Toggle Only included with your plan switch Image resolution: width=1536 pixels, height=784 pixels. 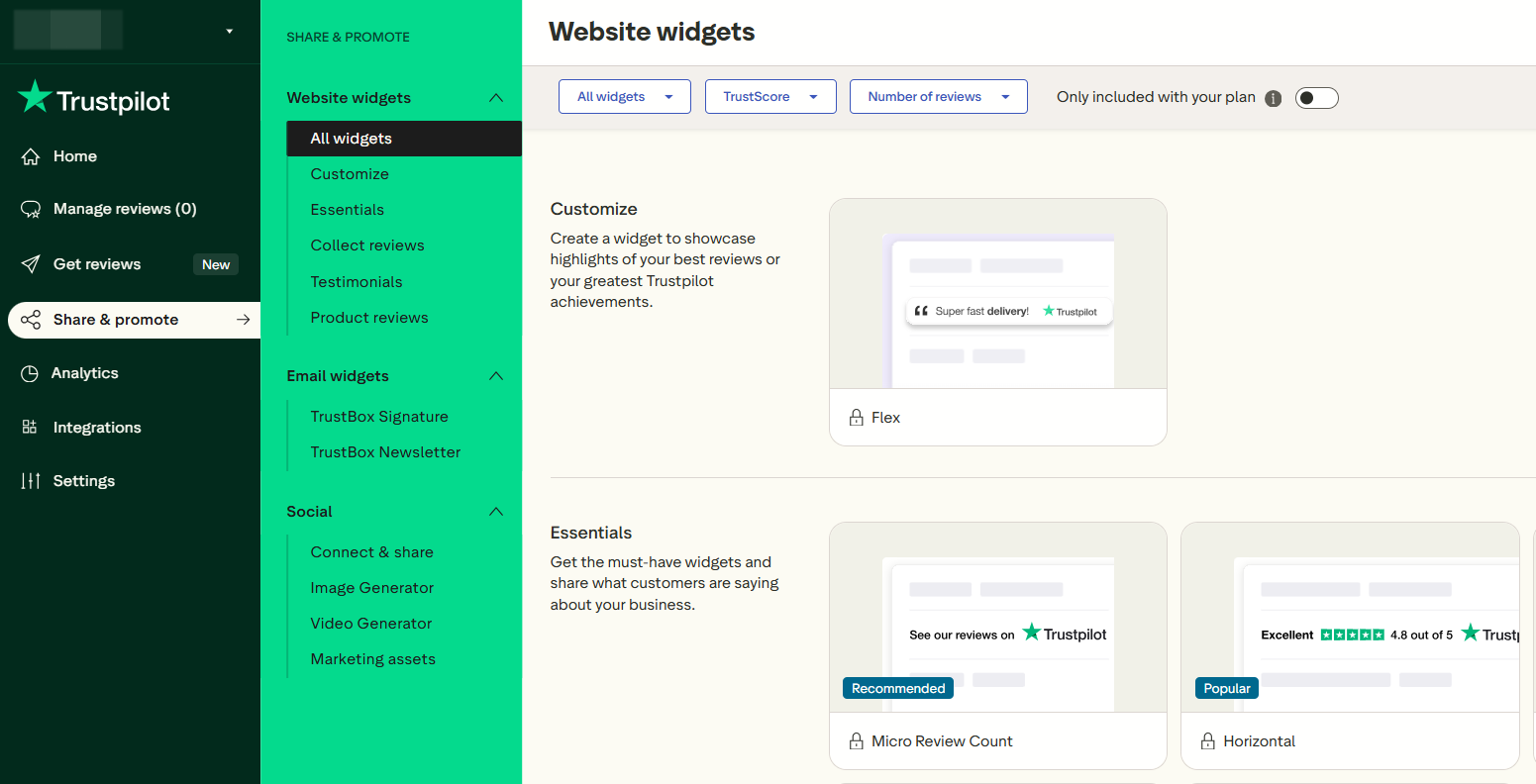pyautogui.click(x=1317, y=98)
